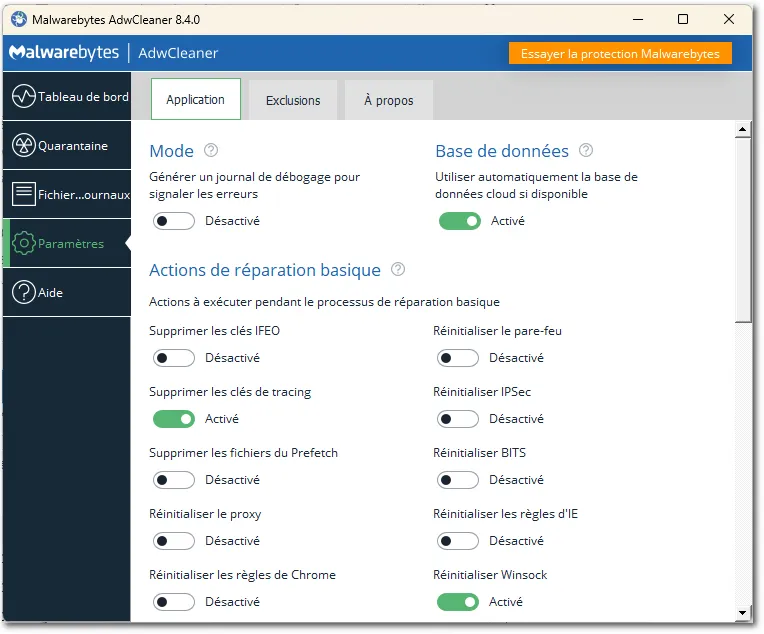Open the Fichier journaux log icon
This screenshot has width=764, height=634.
(24, 194)
